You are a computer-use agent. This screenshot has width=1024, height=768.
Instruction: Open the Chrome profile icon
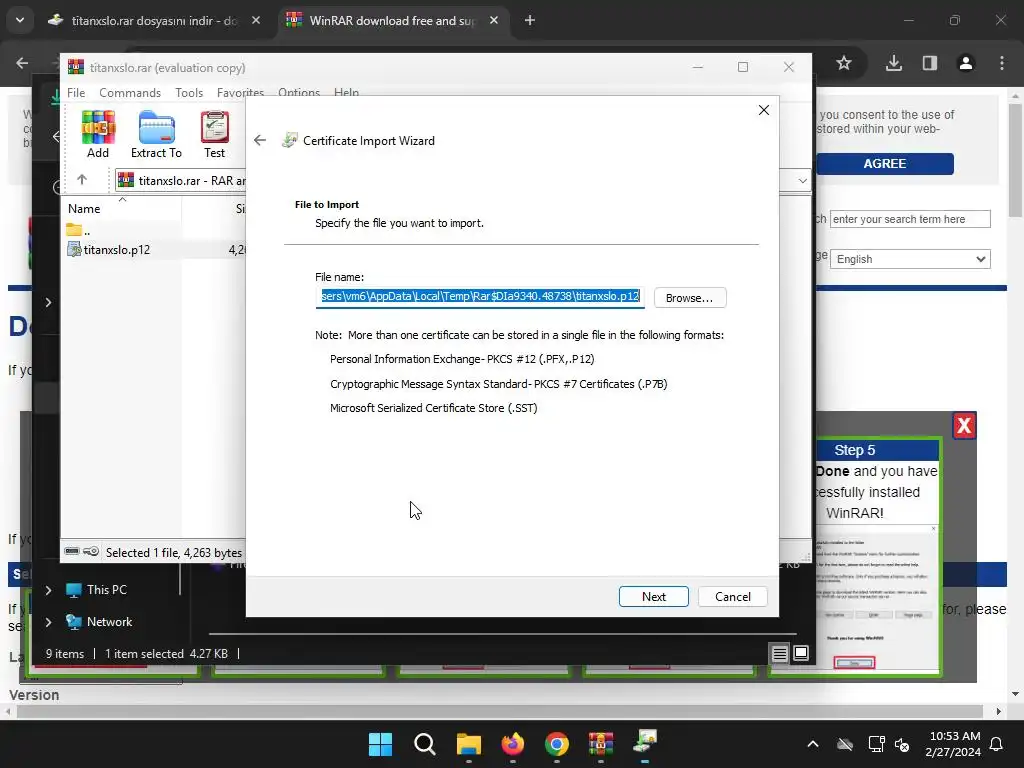(x=966, y=63)
